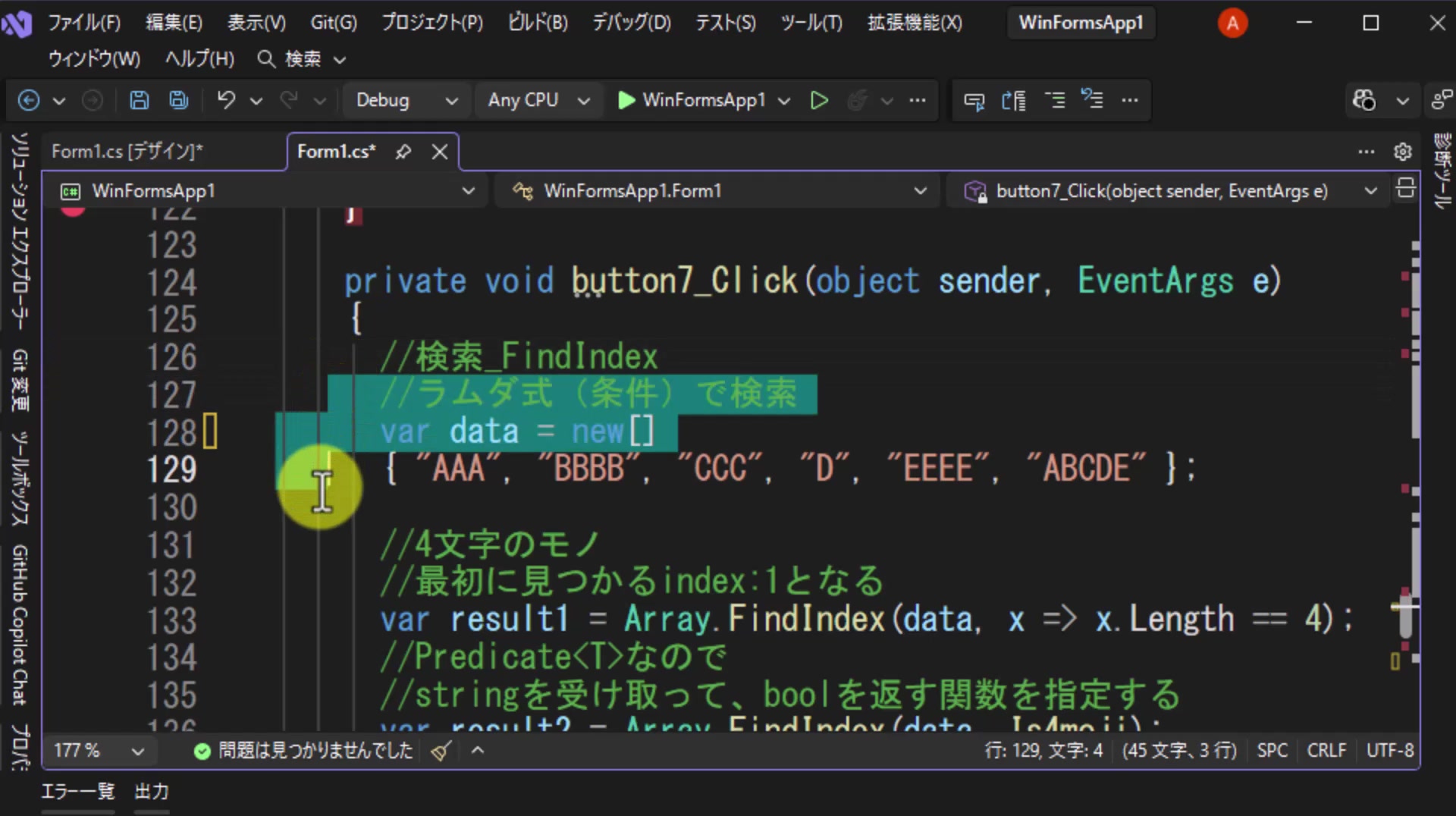The width and height of the screenshot is (1456, 816).
Task: Toggle CRLF line ending setting in status bar
Action: click(x=1326, y=751)
